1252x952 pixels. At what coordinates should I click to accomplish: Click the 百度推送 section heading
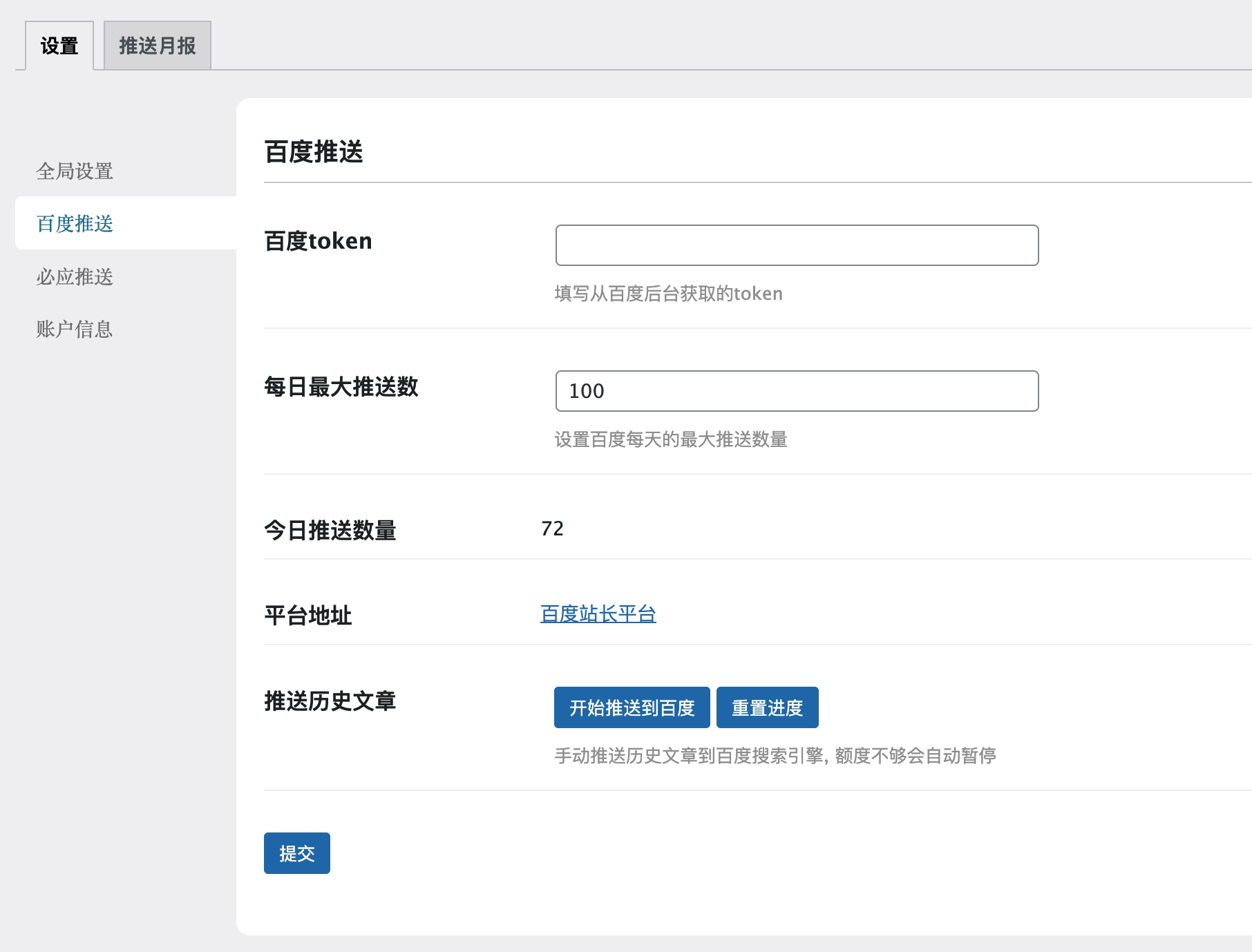(314, 152)
